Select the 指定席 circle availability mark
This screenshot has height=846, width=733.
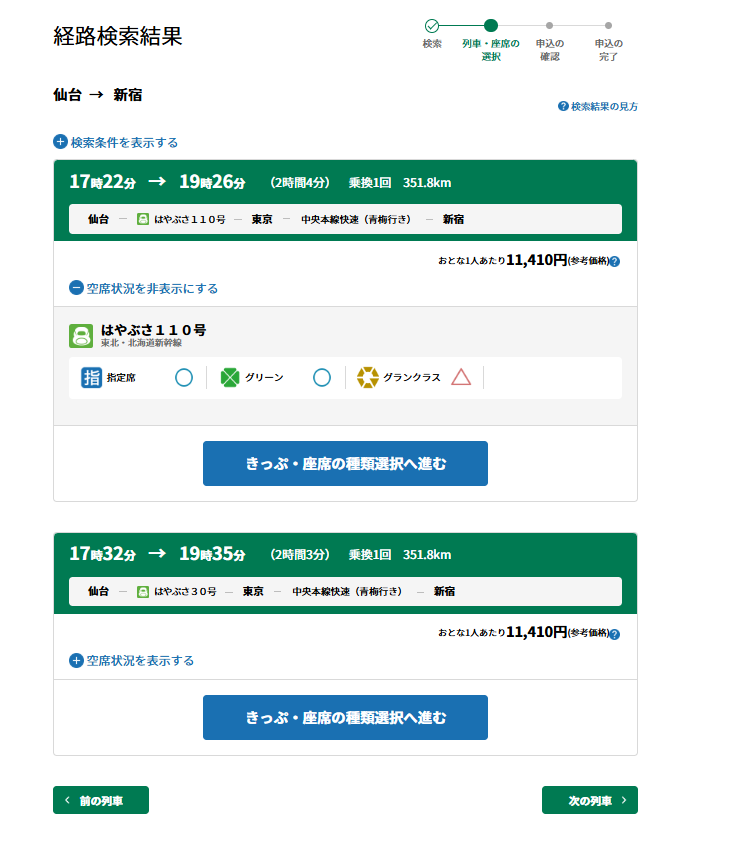[x=184, y=377]
